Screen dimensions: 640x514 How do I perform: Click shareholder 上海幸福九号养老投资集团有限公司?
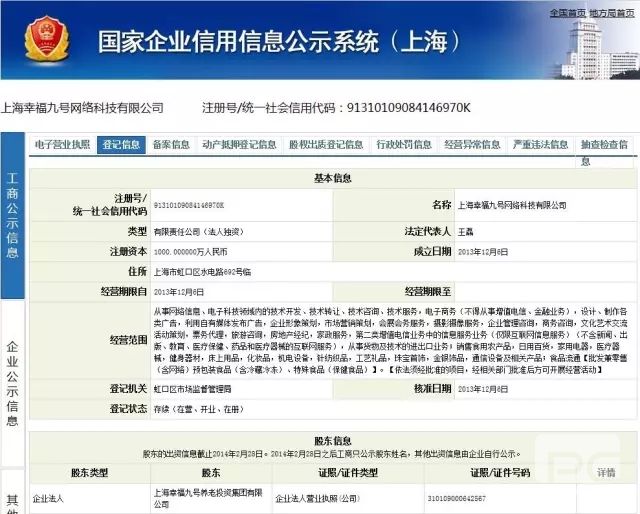point(208,498)
